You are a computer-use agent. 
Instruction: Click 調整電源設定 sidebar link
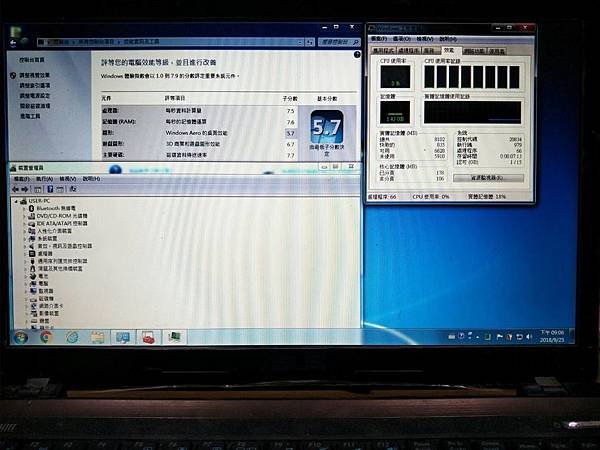click(34, 96)
